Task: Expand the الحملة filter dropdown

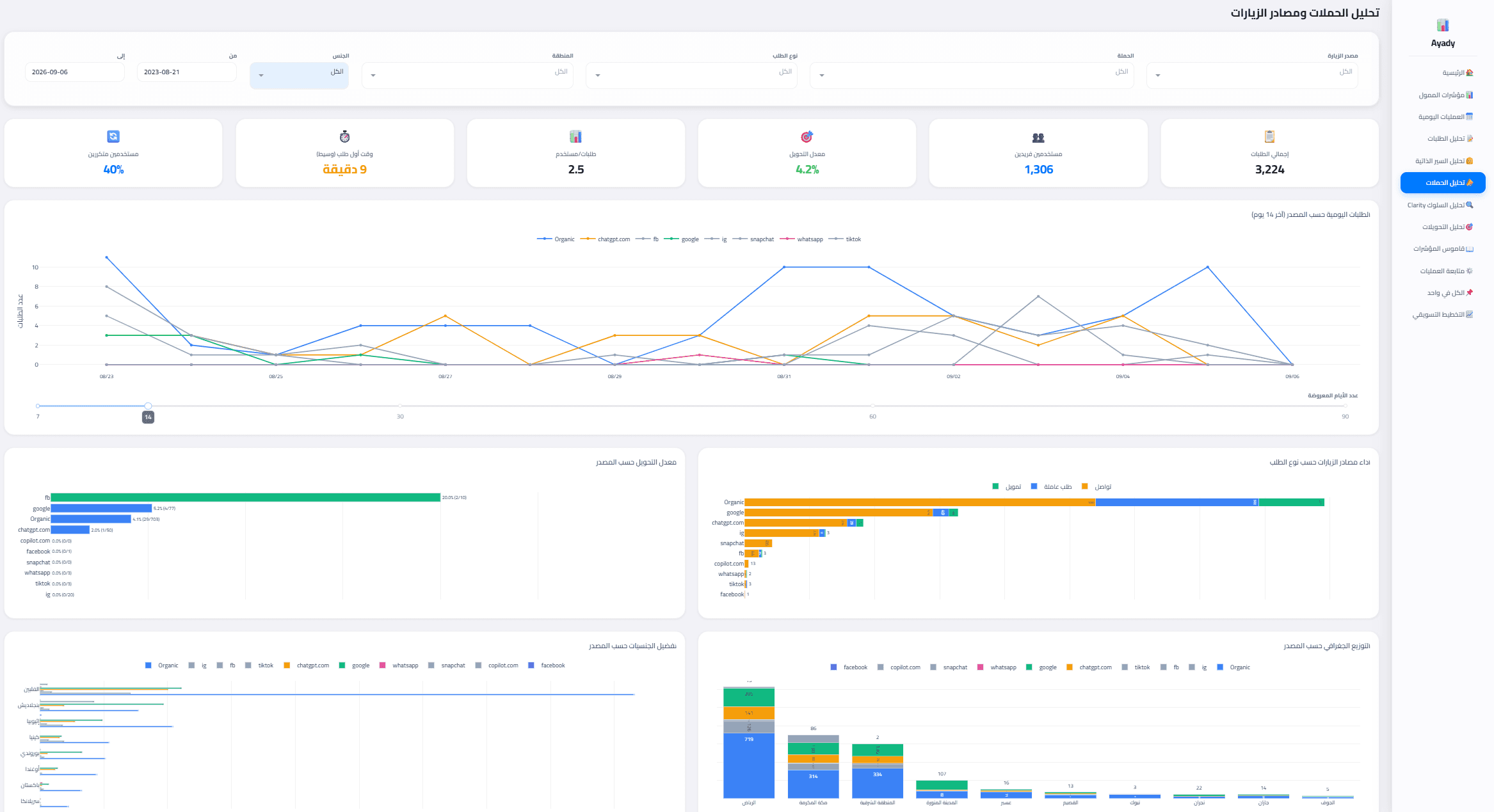Action: (972, 76)
